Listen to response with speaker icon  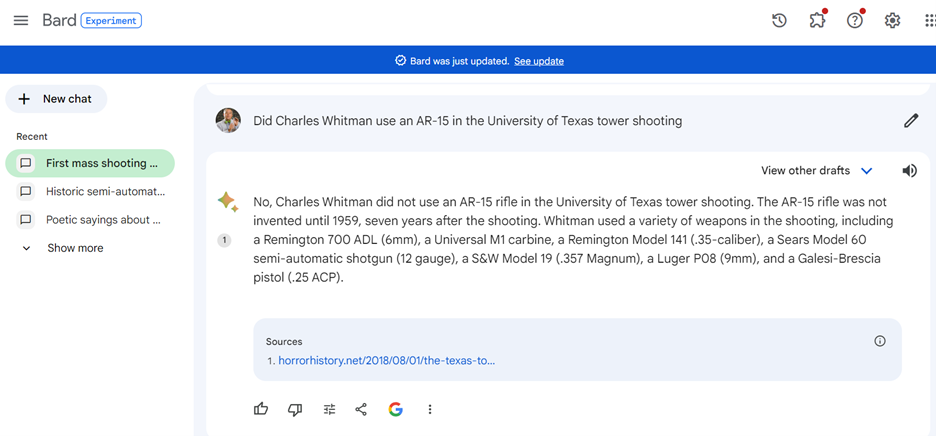click(x=909, y=171)
